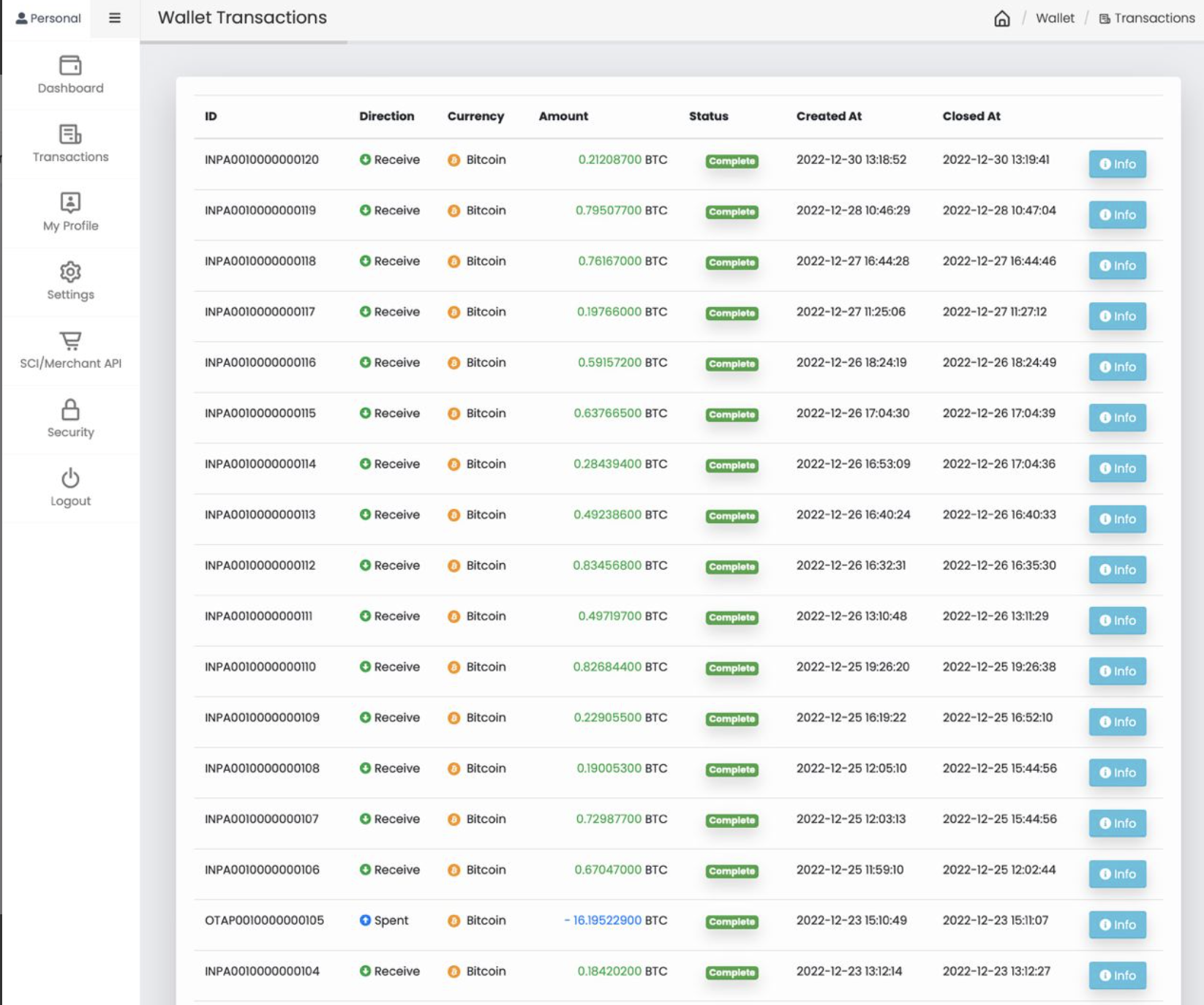Select amount 0.21208700 BTC
Image resolution: width=1204 pixels, height=1005 pixels.
tap(622, 159)
